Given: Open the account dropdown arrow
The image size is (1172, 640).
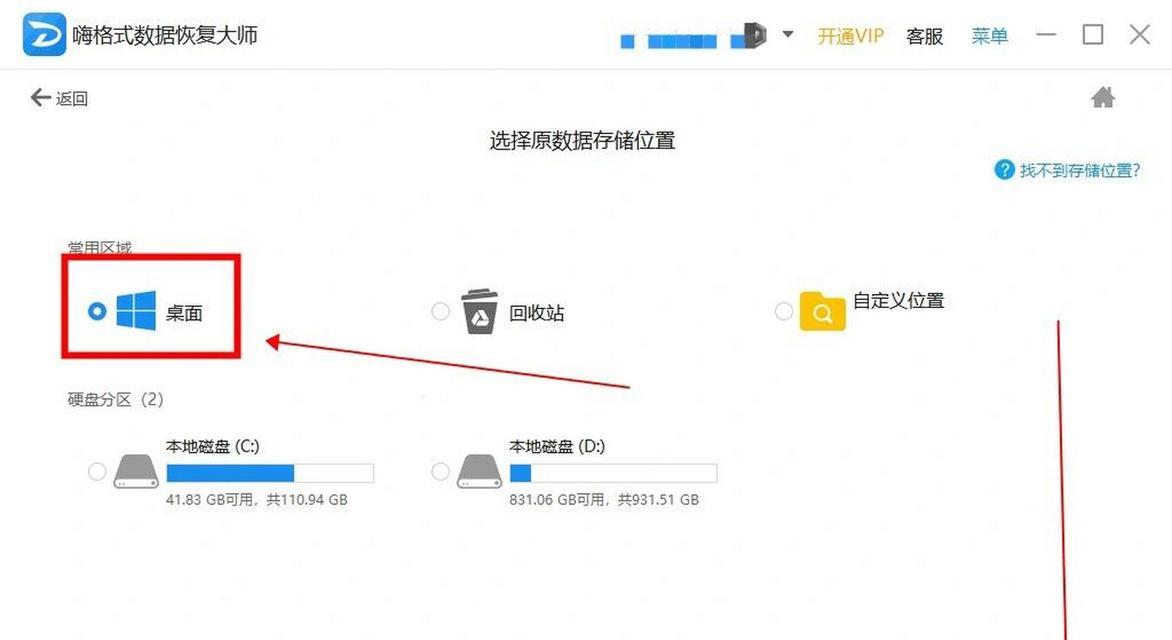Looking at the screenshot, I should click(x=788, y=34).
